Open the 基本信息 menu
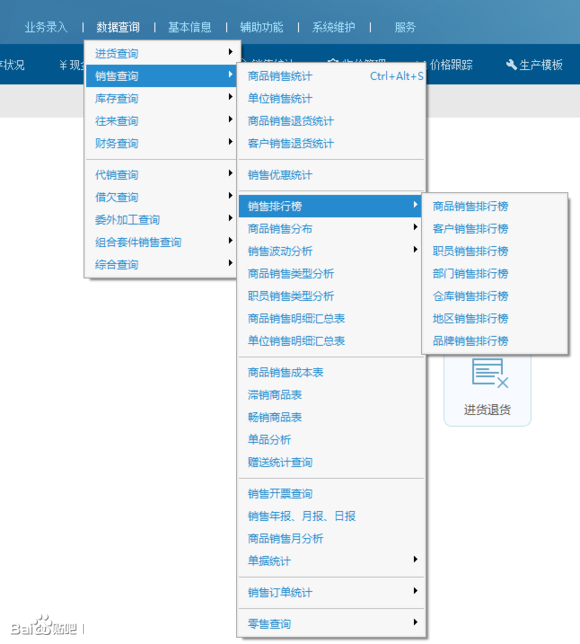The height and width of the screenshot is (644, 580). click(x=190, y=27)
